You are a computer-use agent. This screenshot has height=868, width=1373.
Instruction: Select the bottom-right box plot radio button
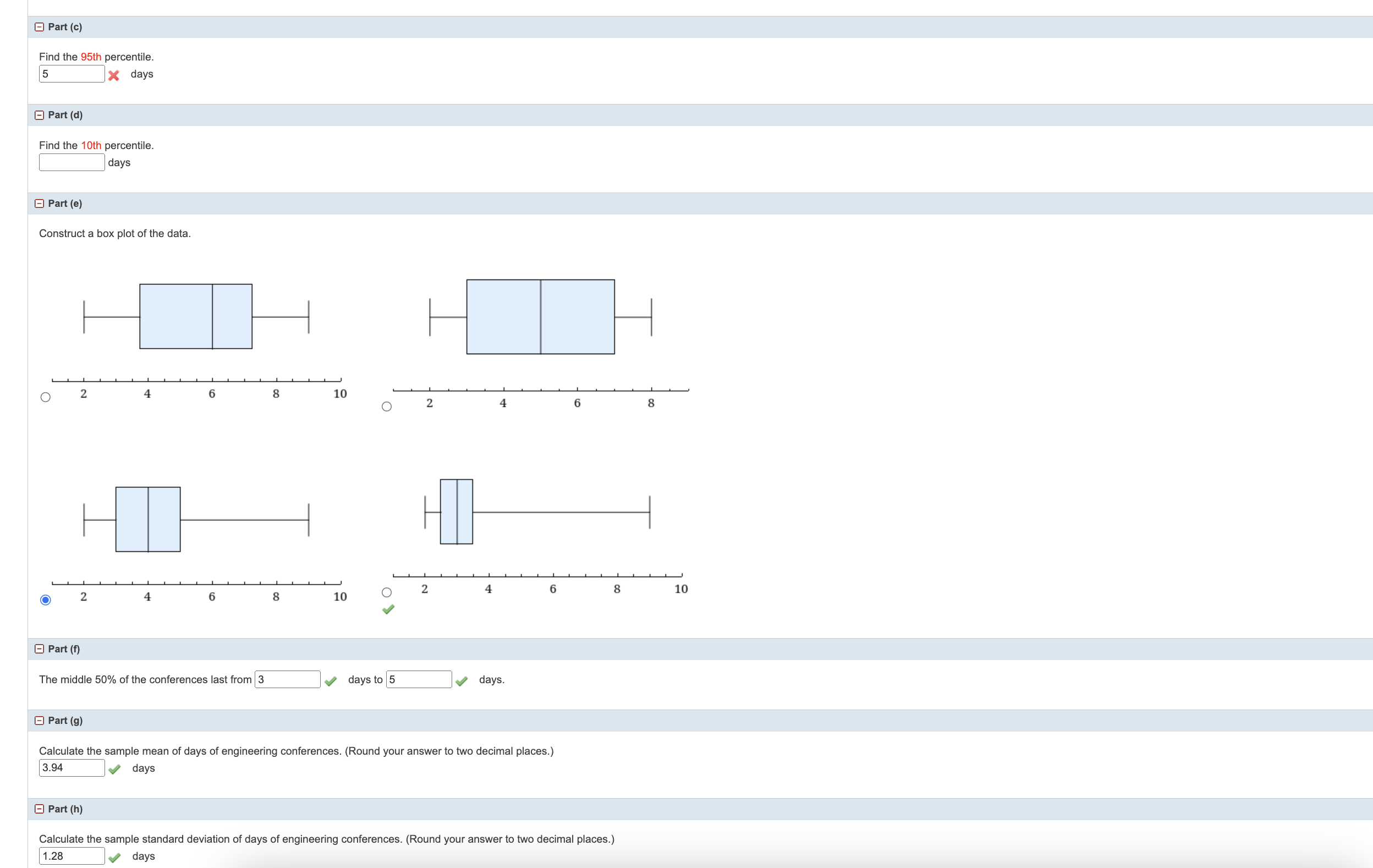(x=387, y=592)
